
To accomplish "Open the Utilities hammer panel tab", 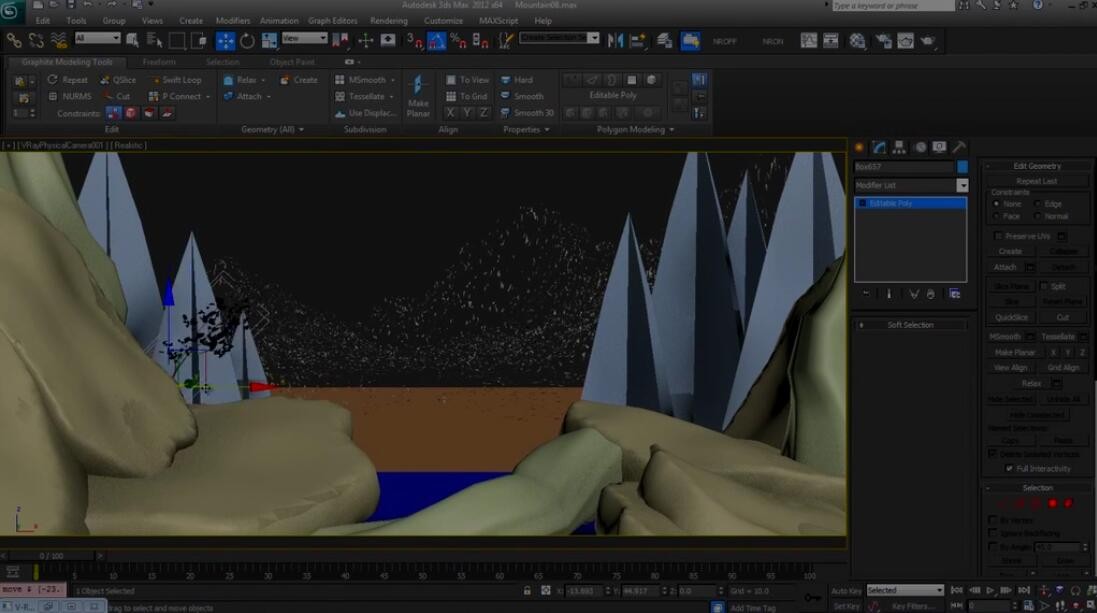I will (959, 147).
